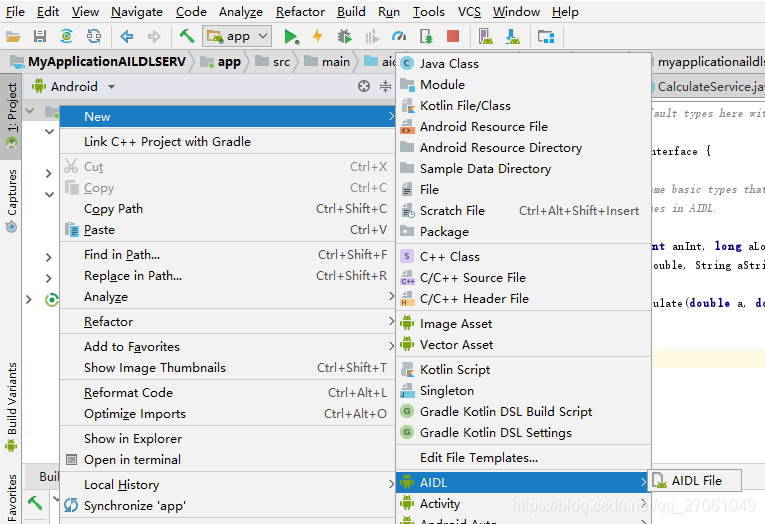765x524 pixels.
Task: Select Reformat Code option
Action: tap(227, 393)
